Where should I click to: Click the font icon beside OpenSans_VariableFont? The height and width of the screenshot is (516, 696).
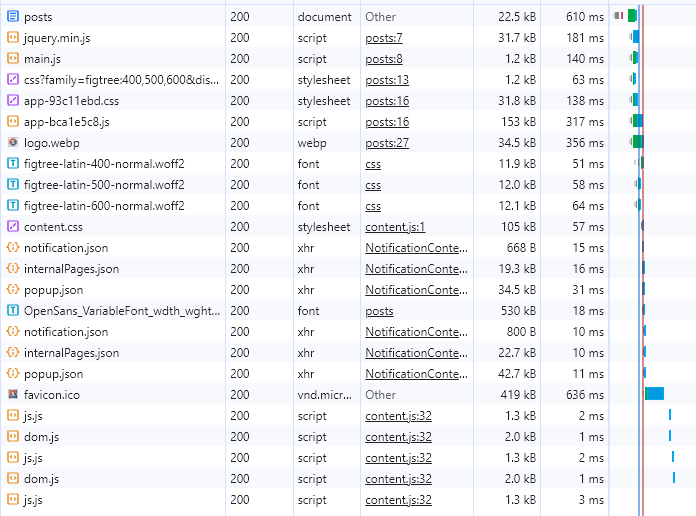point(13,310)
